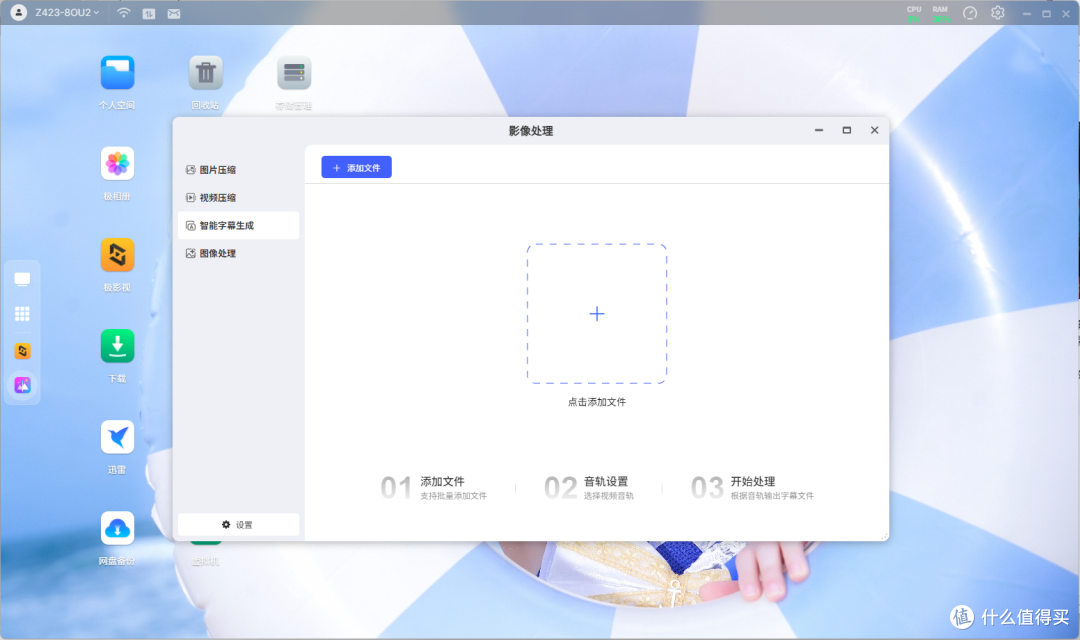This screenshot has width=1080, height=640.
Task: Launch the 极相册 photo album app
Action: coord(117,164)
